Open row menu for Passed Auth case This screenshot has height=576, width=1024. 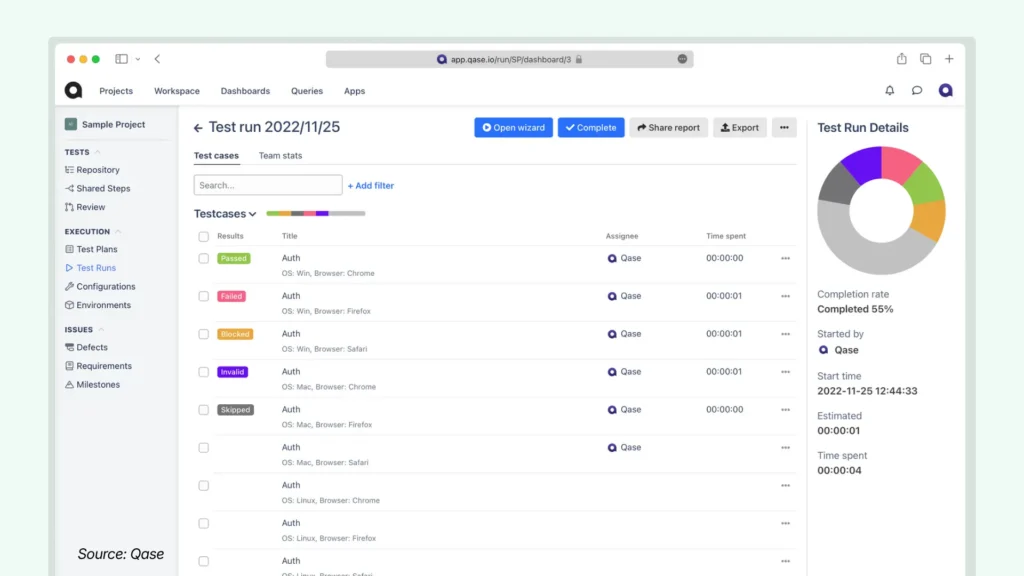(x=785, y=258)
